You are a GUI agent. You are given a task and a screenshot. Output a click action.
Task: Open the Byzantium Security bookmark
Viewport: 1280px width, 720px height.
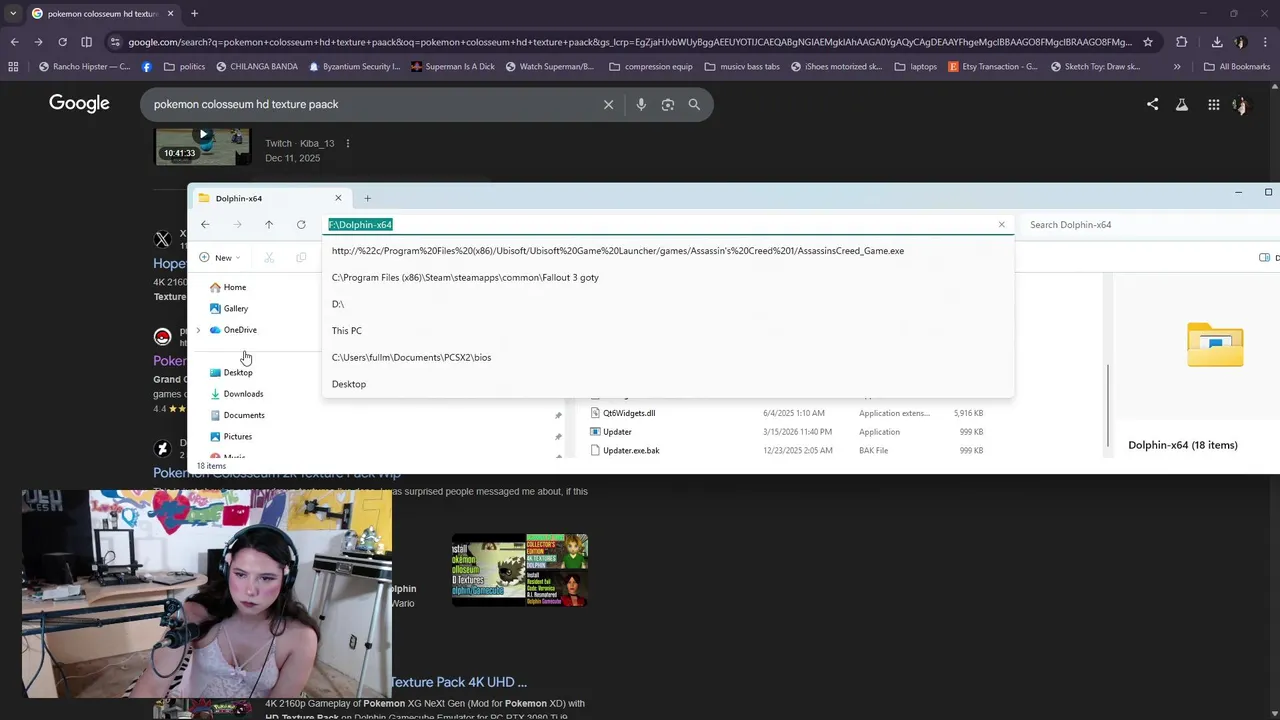354,67
